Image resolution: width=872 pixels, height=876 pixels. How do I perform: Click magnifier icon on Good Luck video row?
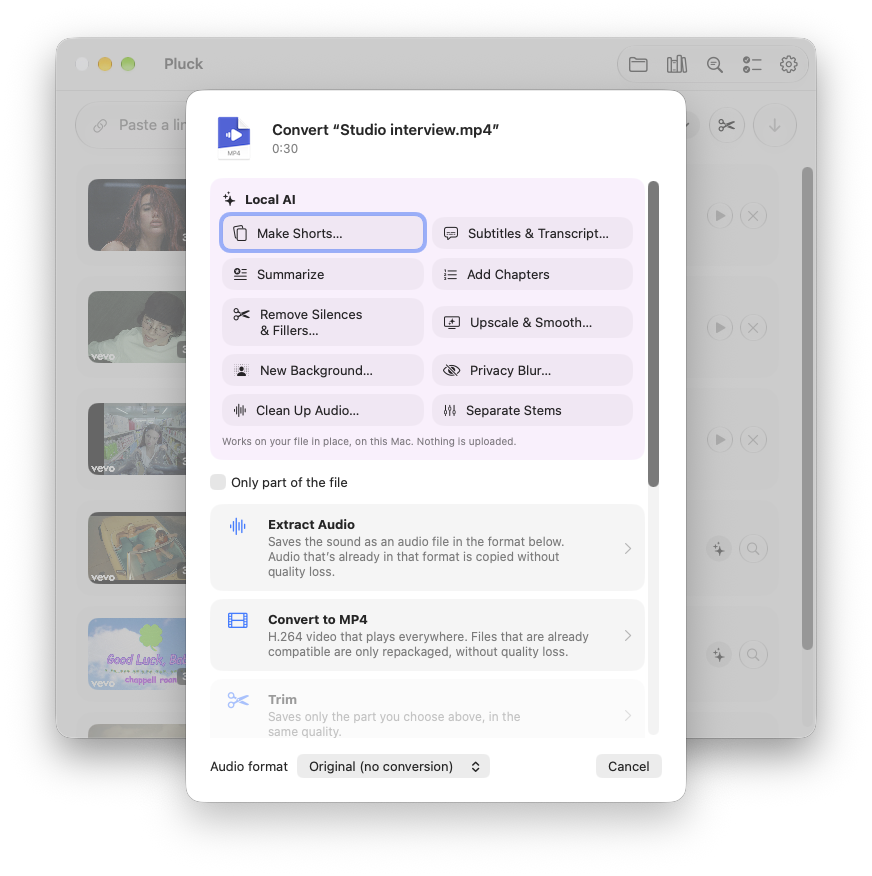pyautogui.click(x=753, y=655)
